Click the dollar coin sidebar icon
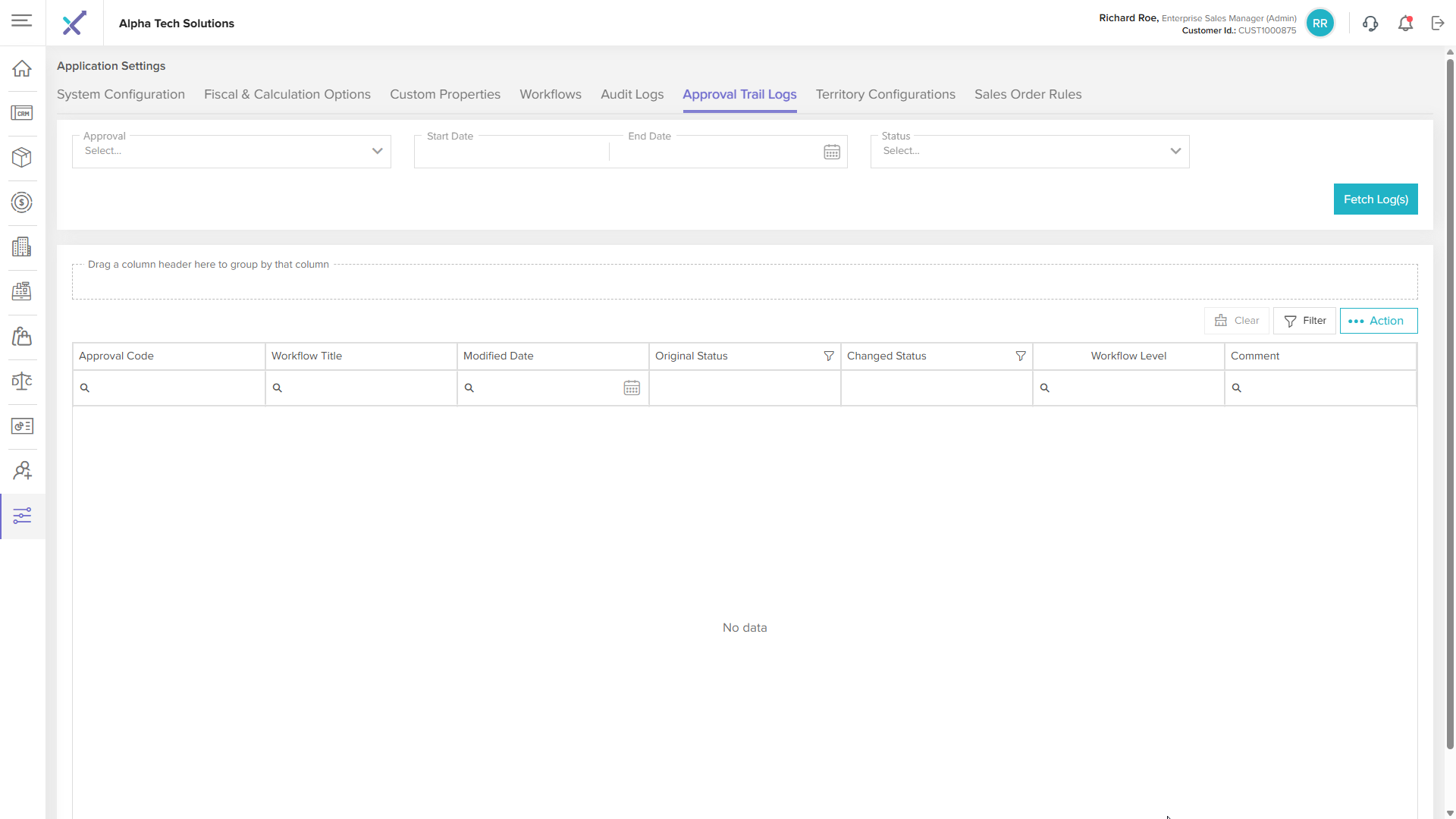 pos(22,202)
